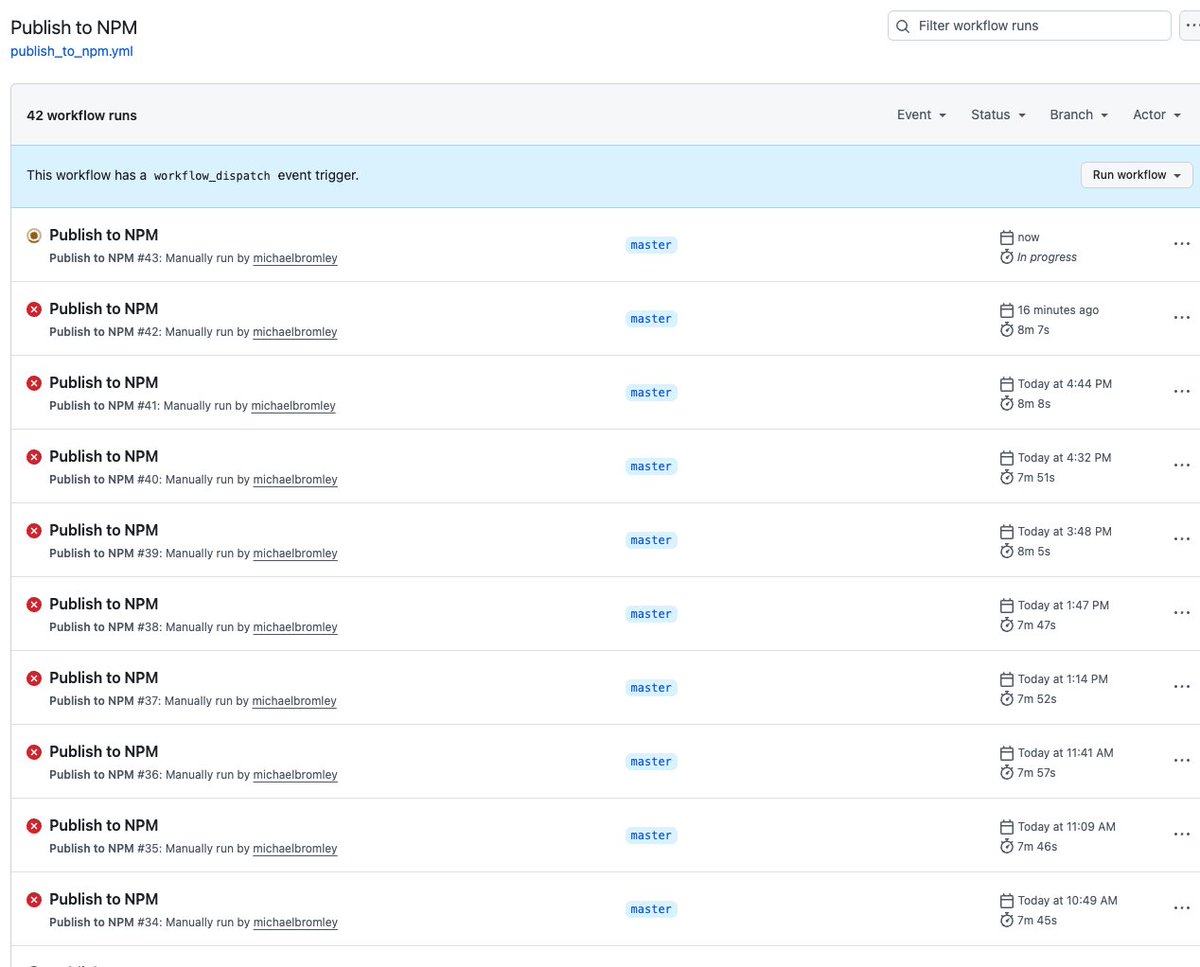Click the search magnifier icon in filter box
1200x967 pixels.
point(903,26)
